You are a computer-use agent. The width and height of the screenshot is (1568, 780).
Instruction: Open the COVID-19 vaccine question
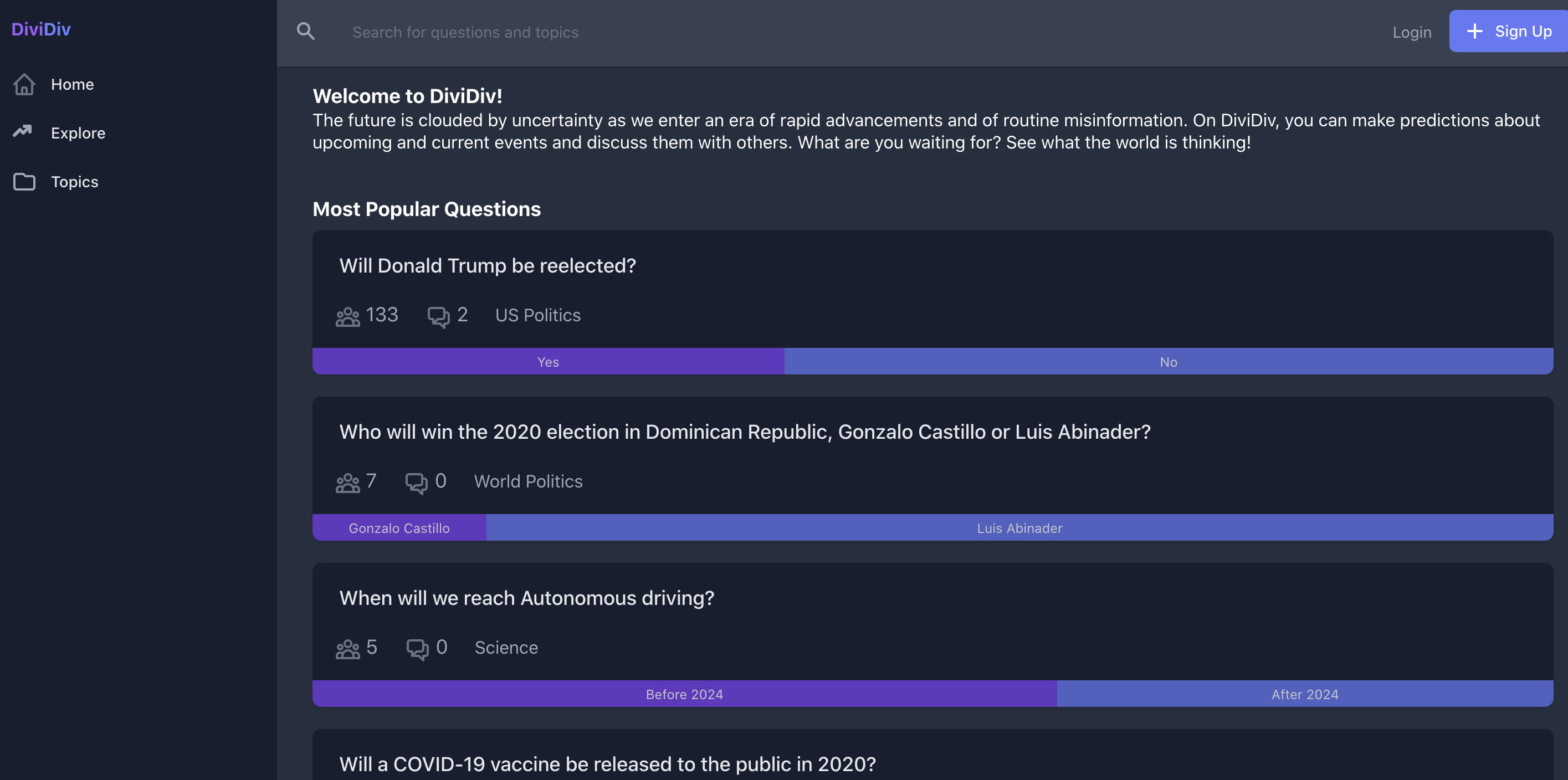[607, 763]
